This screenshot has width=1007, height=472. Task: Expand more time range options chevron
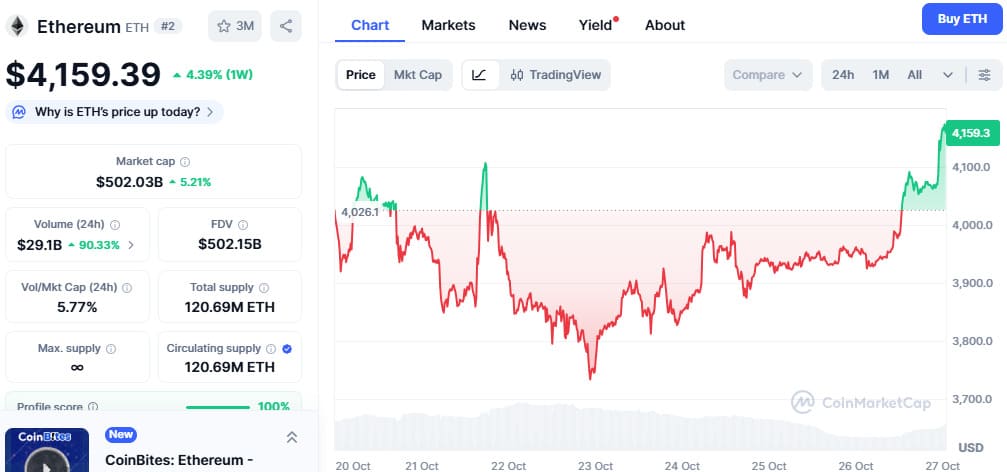[x=947, y=75]
